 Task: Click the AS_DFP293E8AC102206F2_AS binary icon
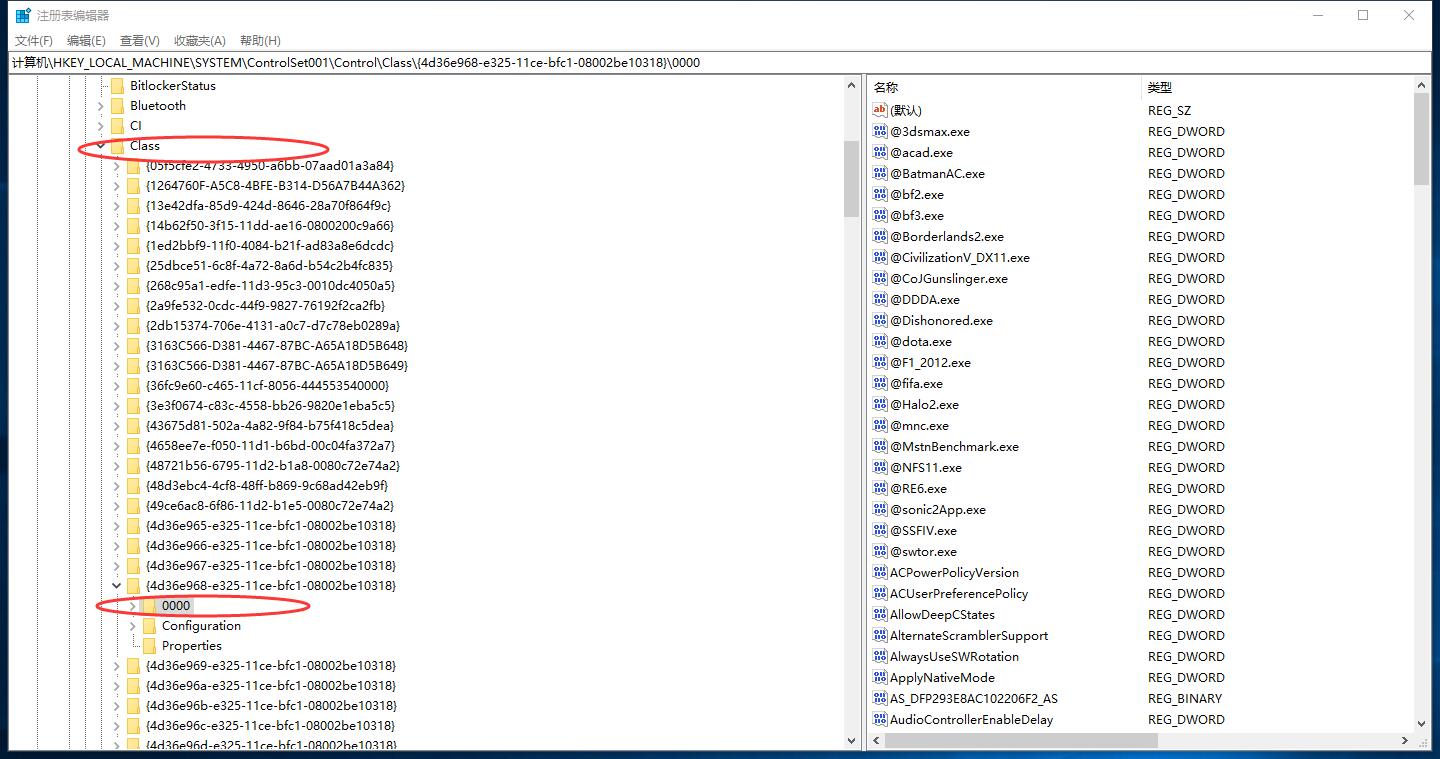tap(880, 698)
